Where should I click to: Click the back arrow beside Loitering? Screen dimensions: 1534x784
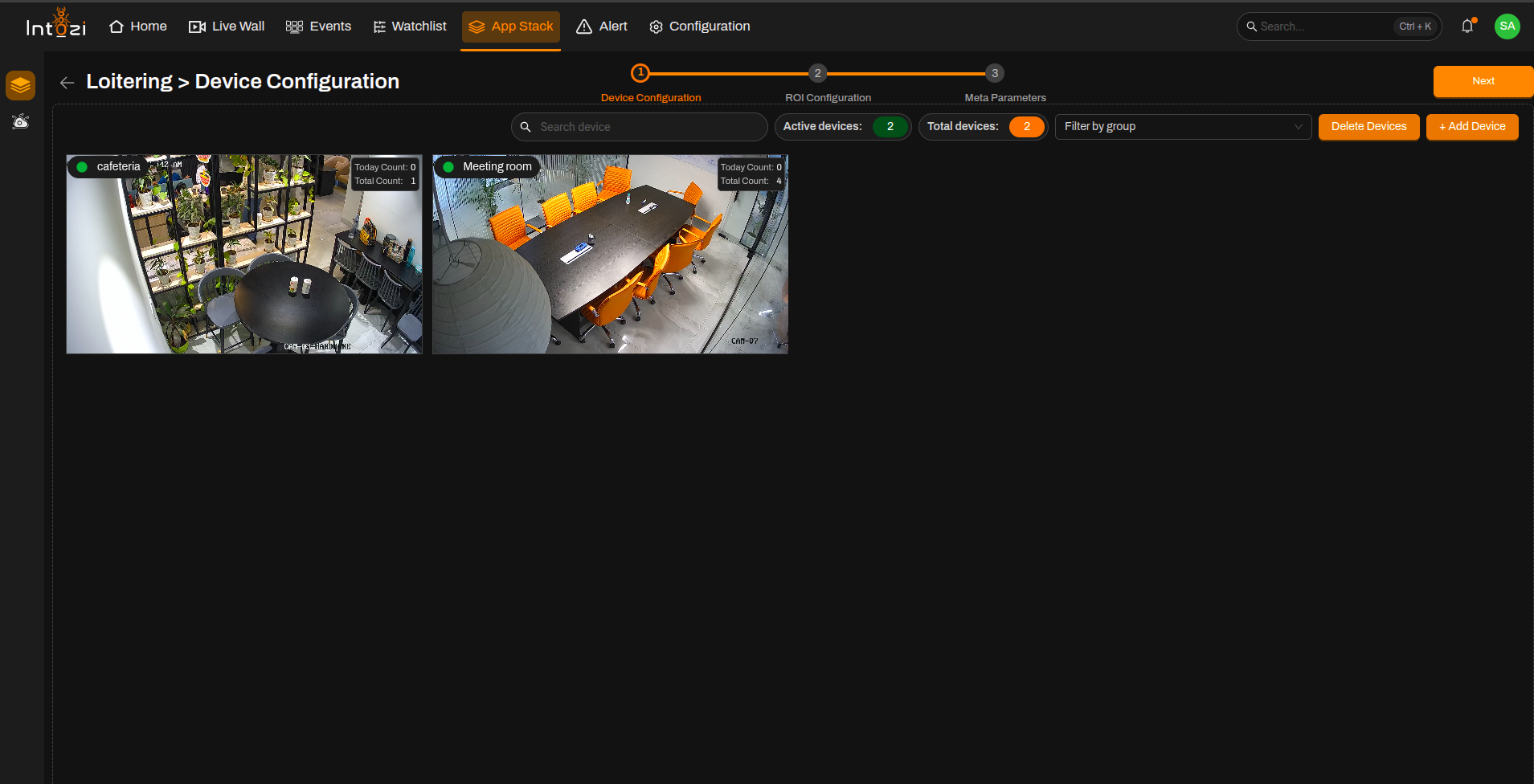click(x=67, y=82)
